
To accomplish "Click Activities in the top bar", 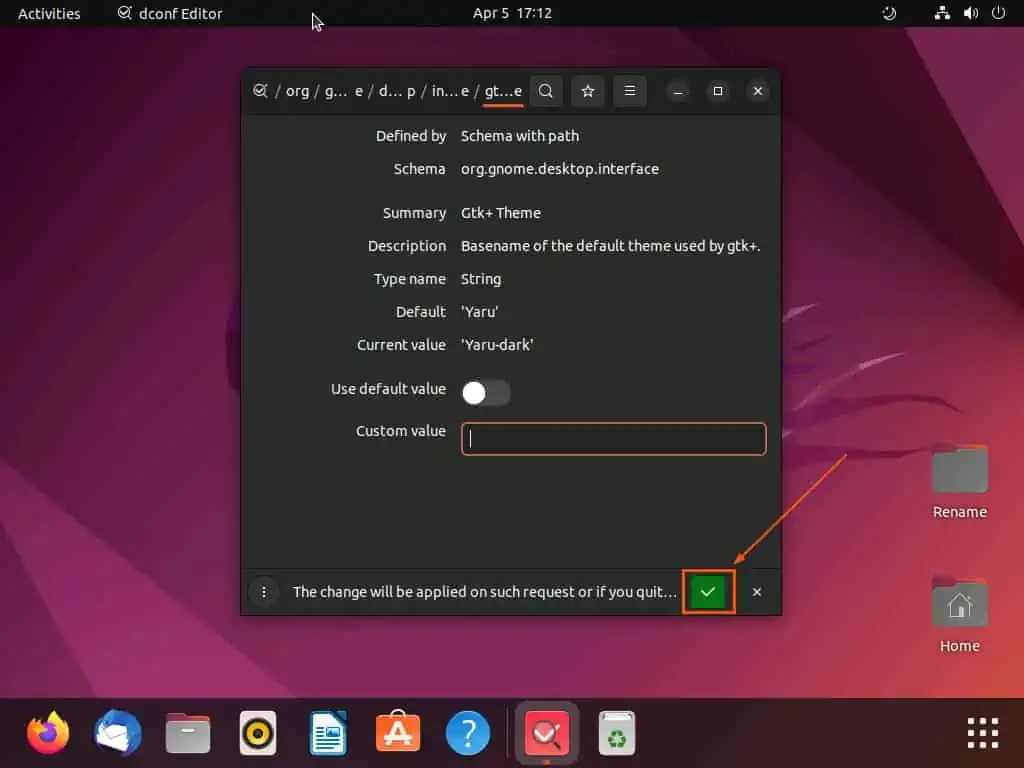I will (48, 13).
